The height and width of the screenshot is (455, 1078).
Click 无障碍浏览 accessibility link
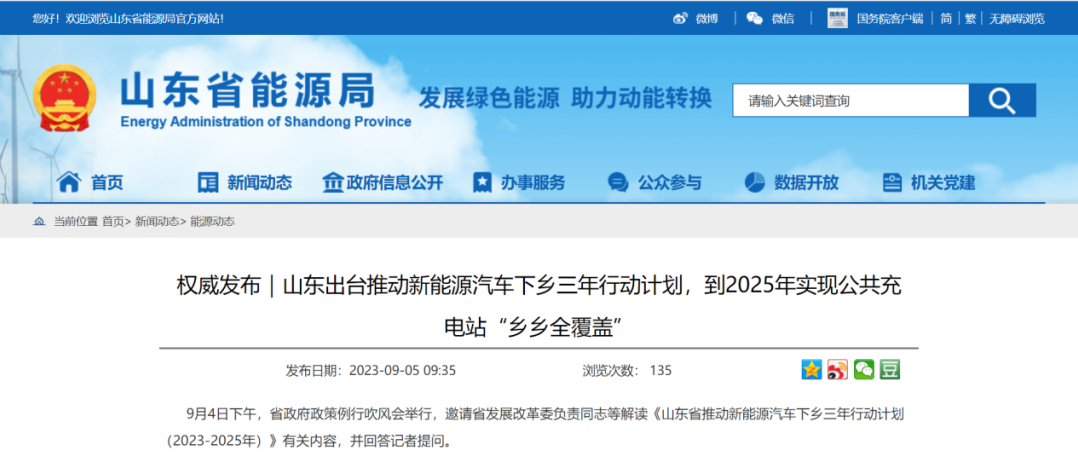(x=1017, y=18)
